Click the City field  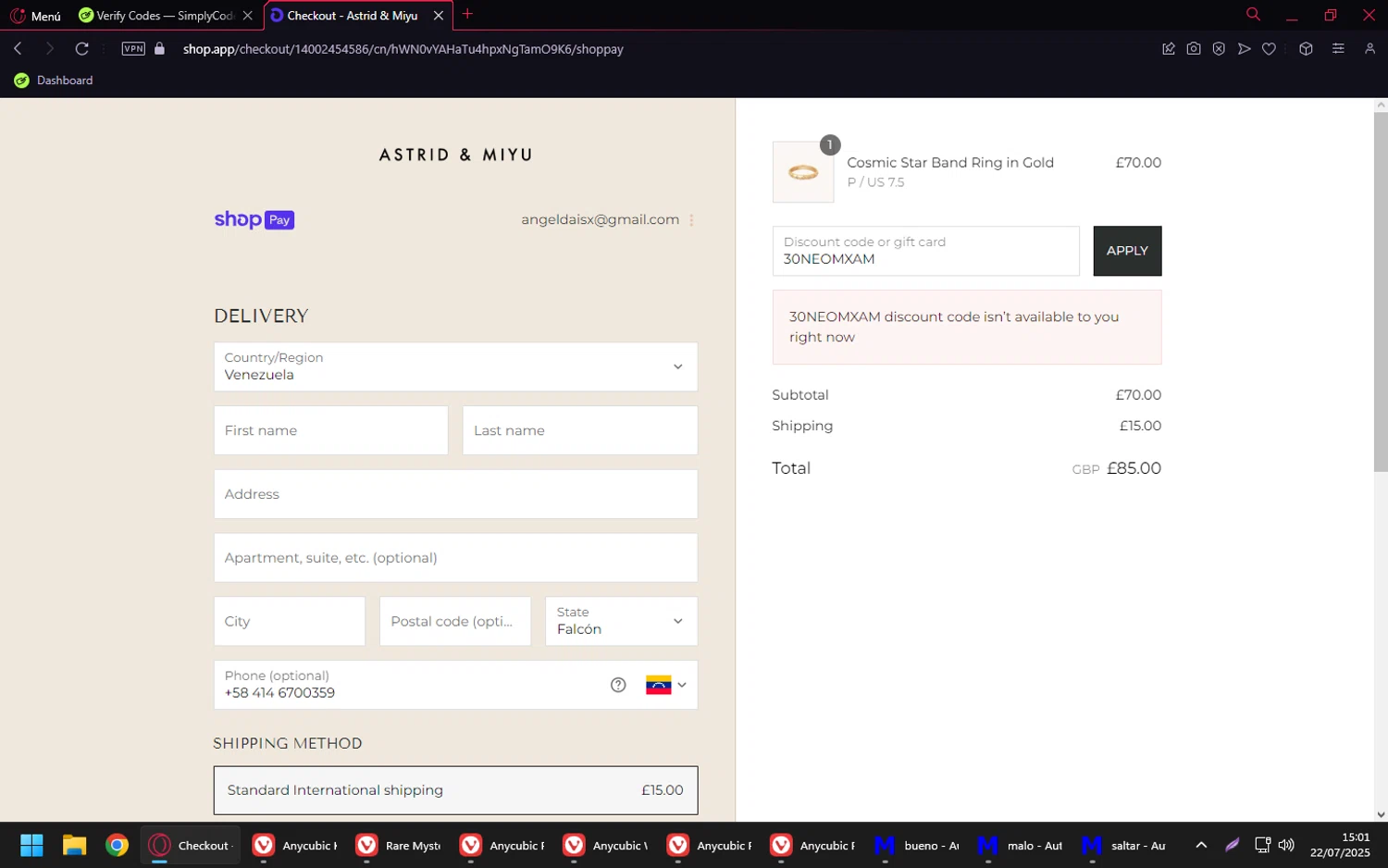[x=290, y=621]
